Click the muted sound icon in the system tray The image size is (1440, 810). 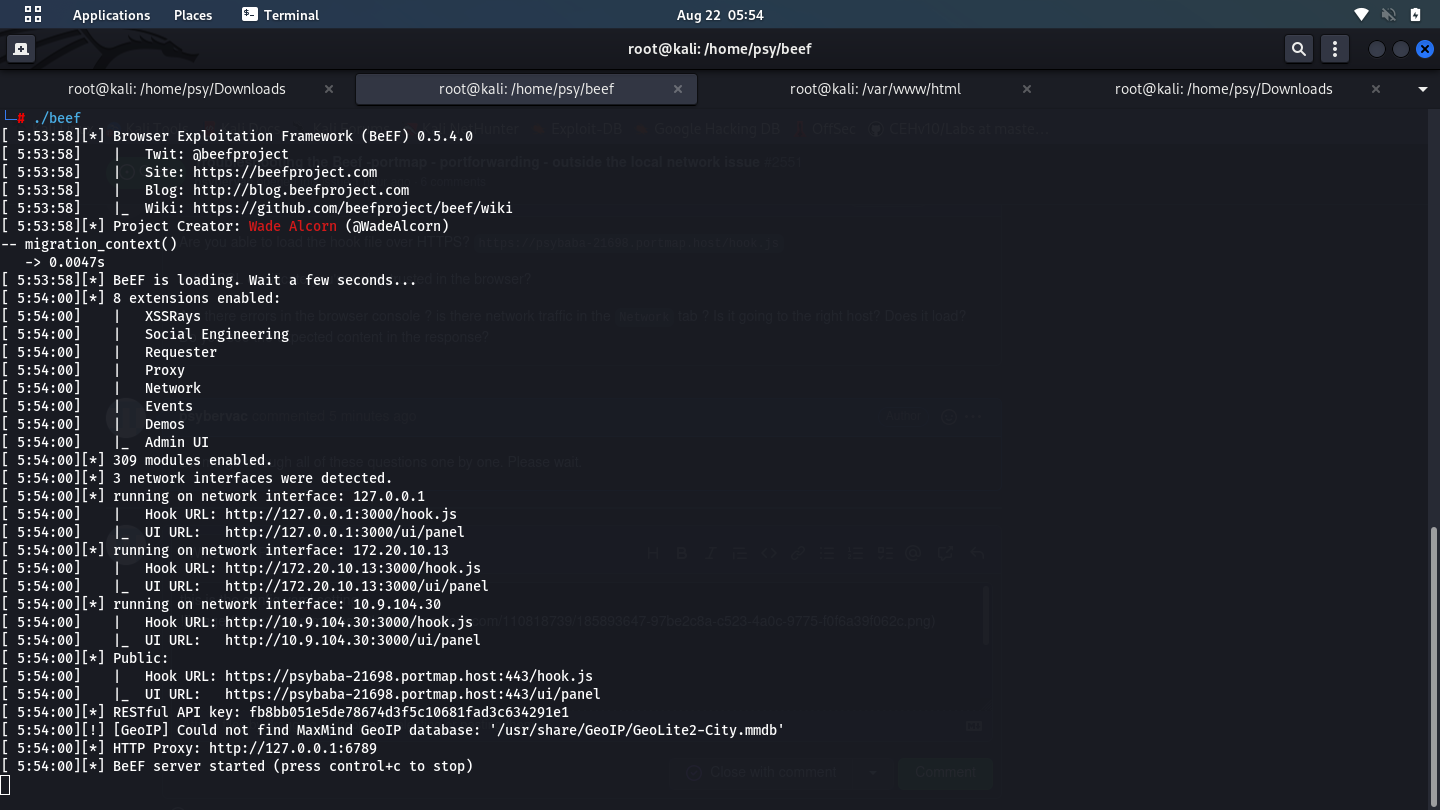click(x=1388, y=14)
